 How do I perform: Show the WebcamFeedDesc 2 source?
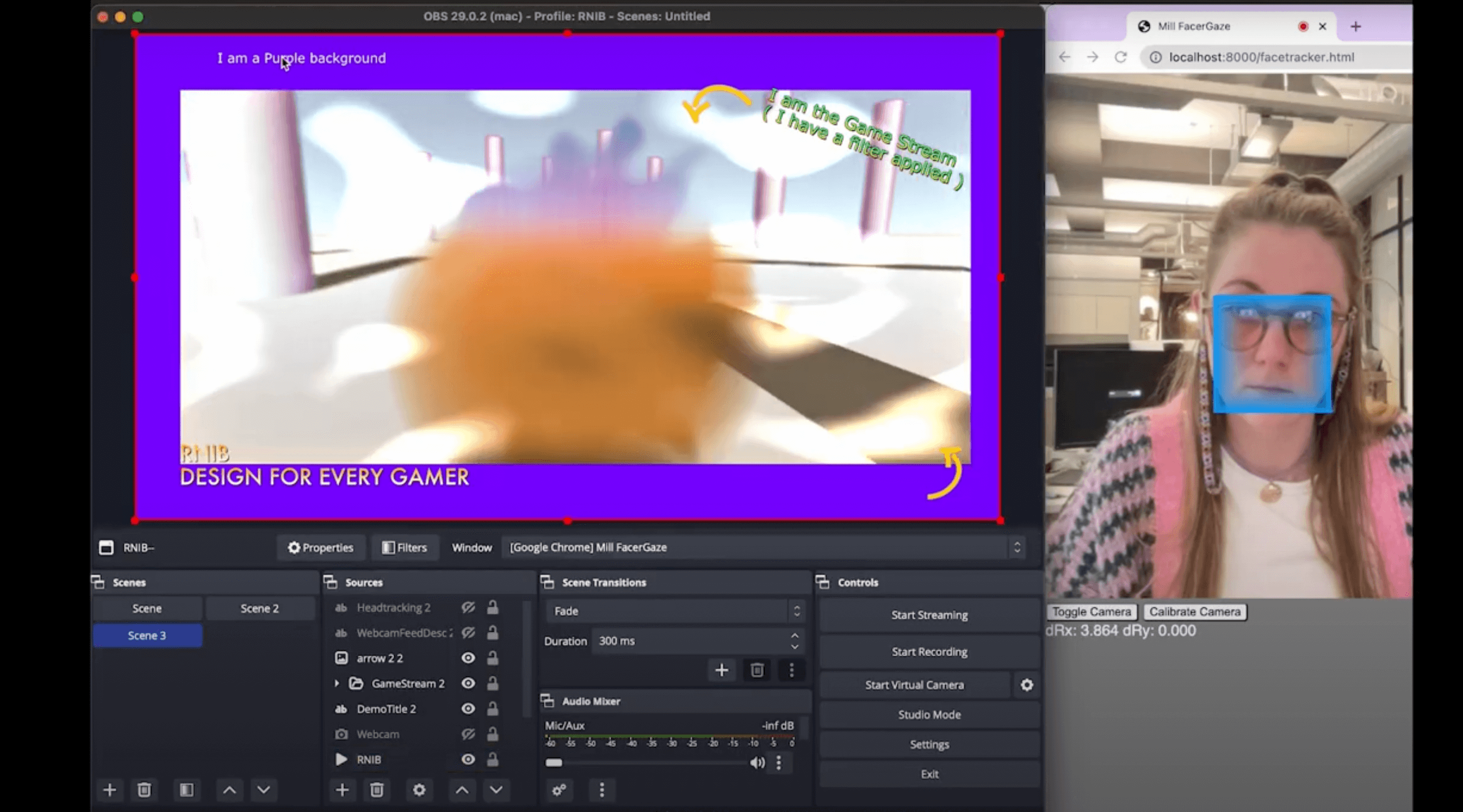tap(468, 632)
